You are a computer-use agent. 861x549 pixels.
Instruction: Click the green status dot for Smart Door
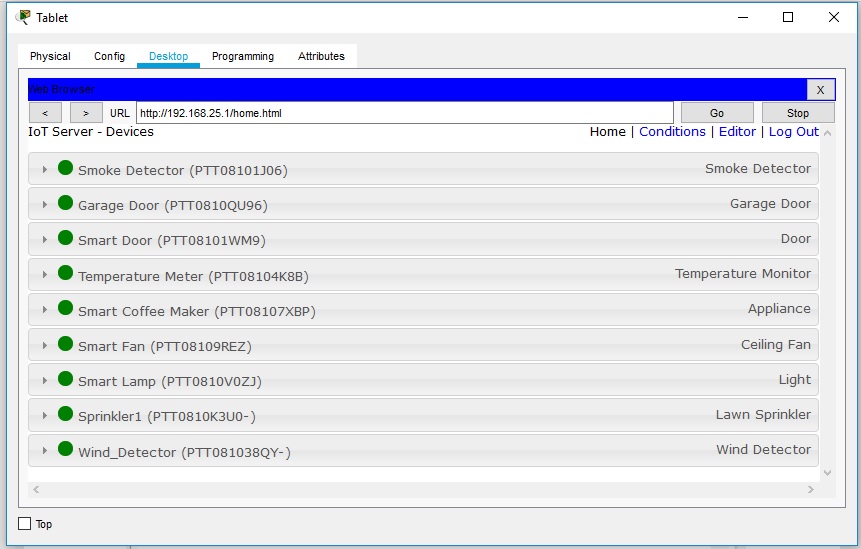point(65,238)
